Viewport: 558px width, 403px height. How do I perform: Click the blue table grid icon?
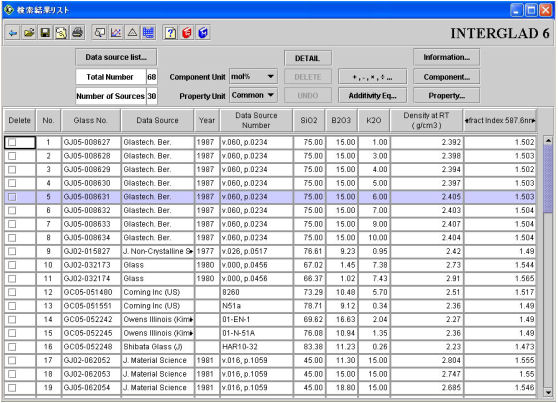pyautogui.click(x=148, y=33)
